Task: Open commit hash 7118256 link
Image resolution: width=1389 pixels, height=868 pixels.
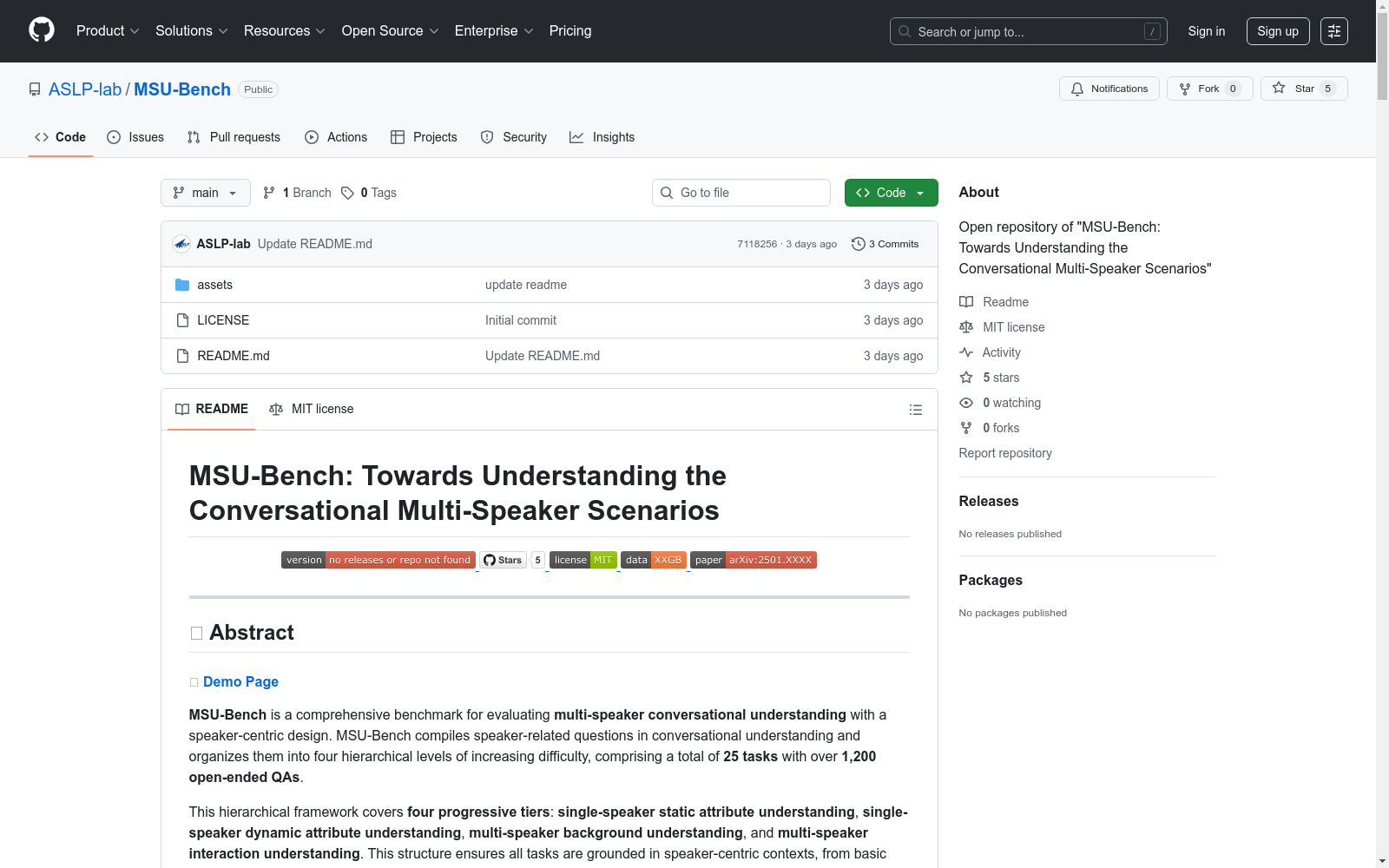Action: (x=757, y=244)
